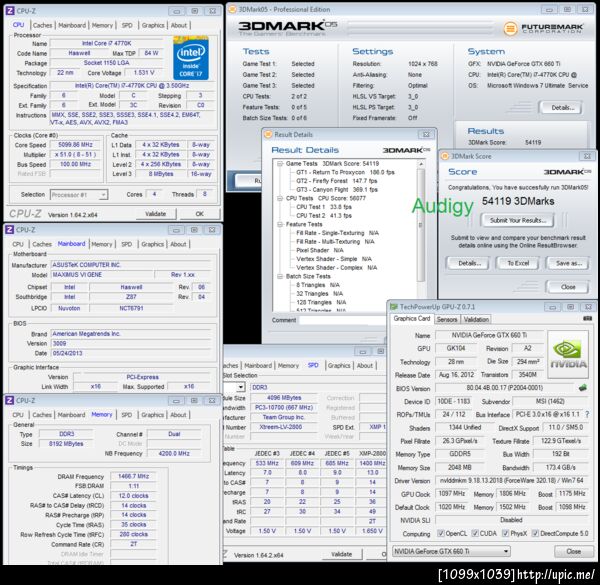Open the SPD tab in the CPU-Z Mainboard window
The width and height of the screenshot is (600, 585).
(127, 244)
